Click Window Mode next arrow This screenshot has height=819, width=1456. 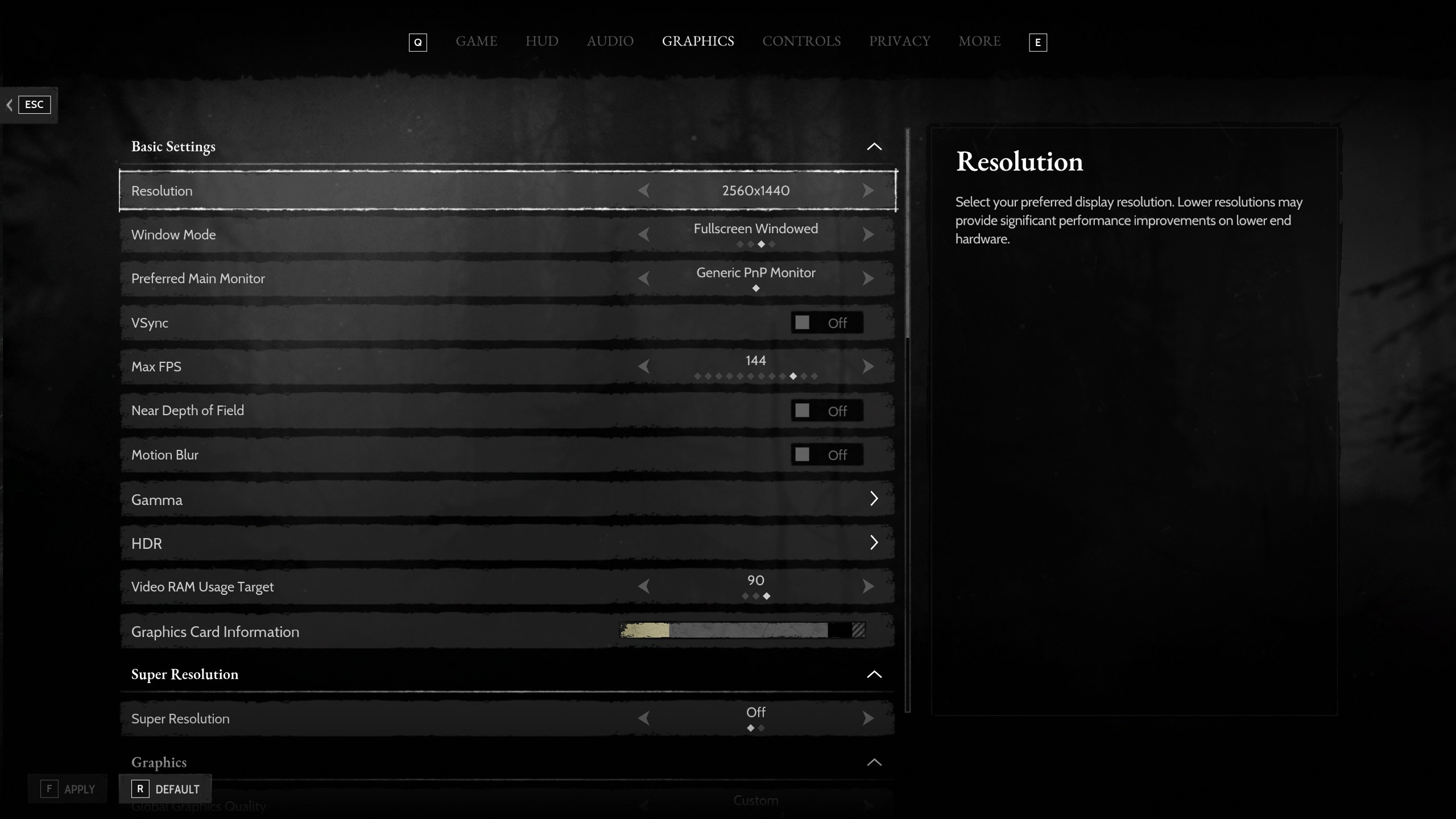(x=868, y=234)
